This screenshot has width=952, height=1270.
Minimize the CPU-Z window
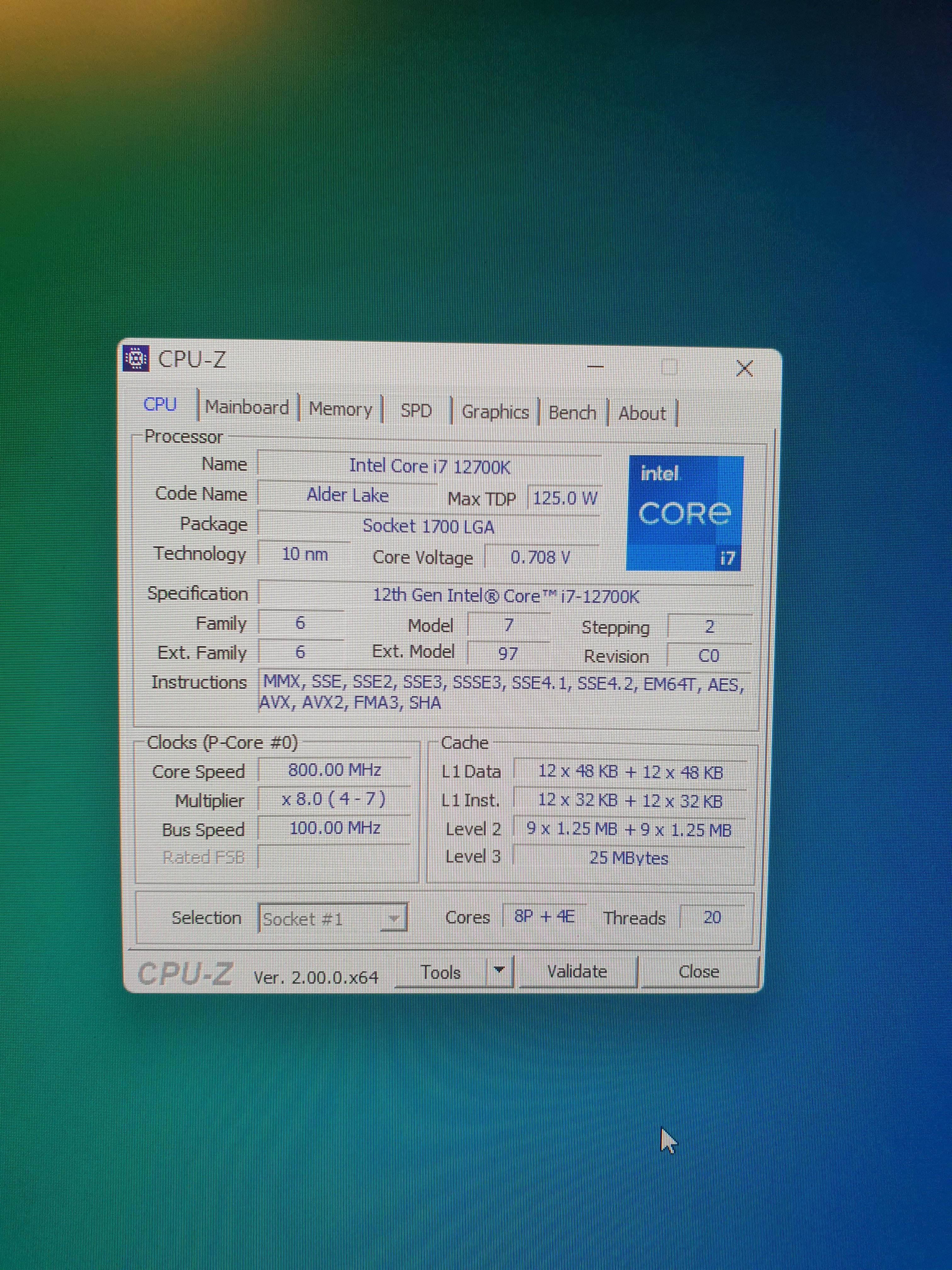click(x=596, y=366)
